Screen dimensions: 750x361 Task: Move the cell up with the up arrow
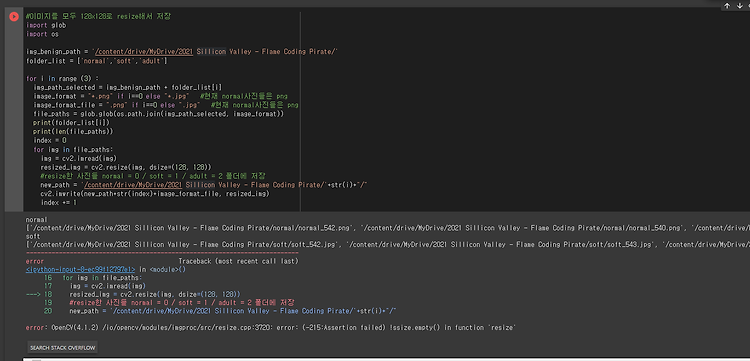click(x=727, y=6)
